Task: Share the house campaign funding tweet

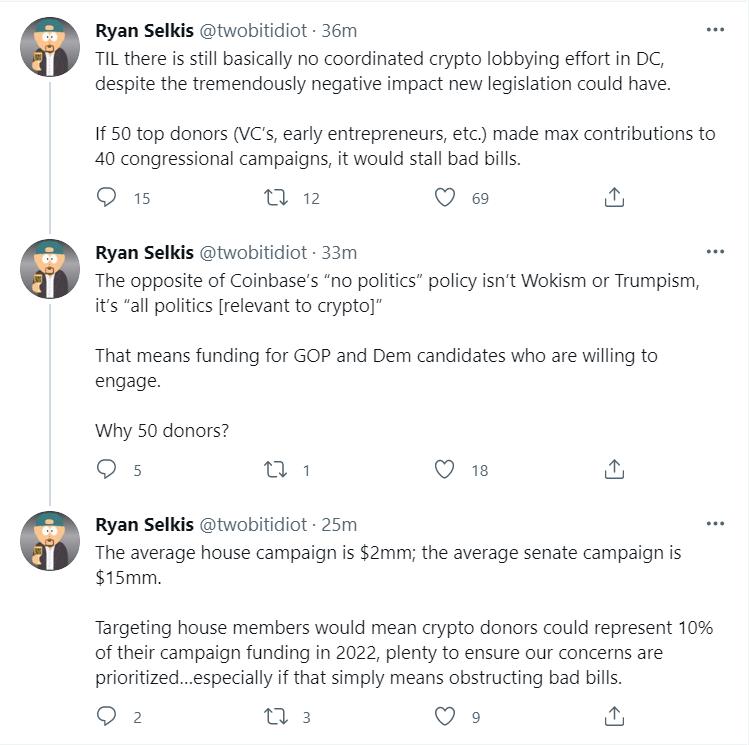Action: point(615,716)
